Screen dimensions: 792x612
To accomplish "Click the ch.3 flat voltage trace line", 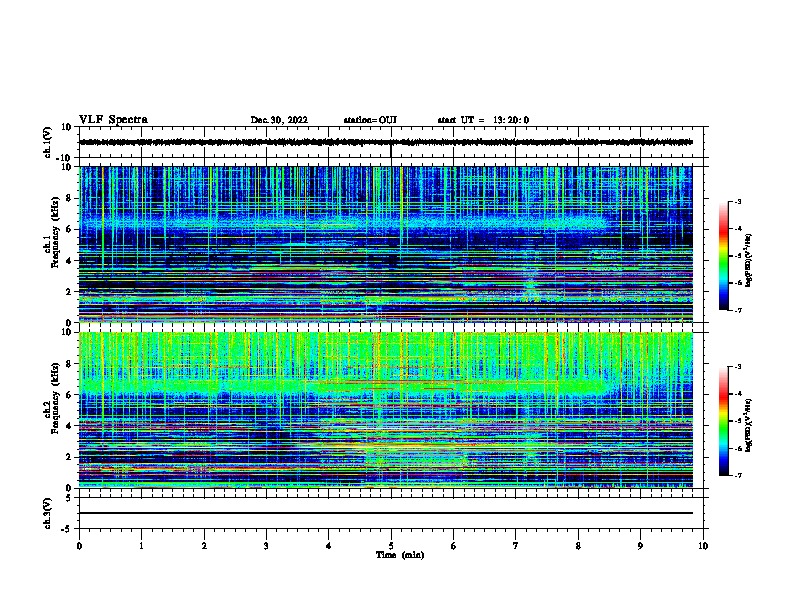I will pyautogui.click(x=386, y=513).
